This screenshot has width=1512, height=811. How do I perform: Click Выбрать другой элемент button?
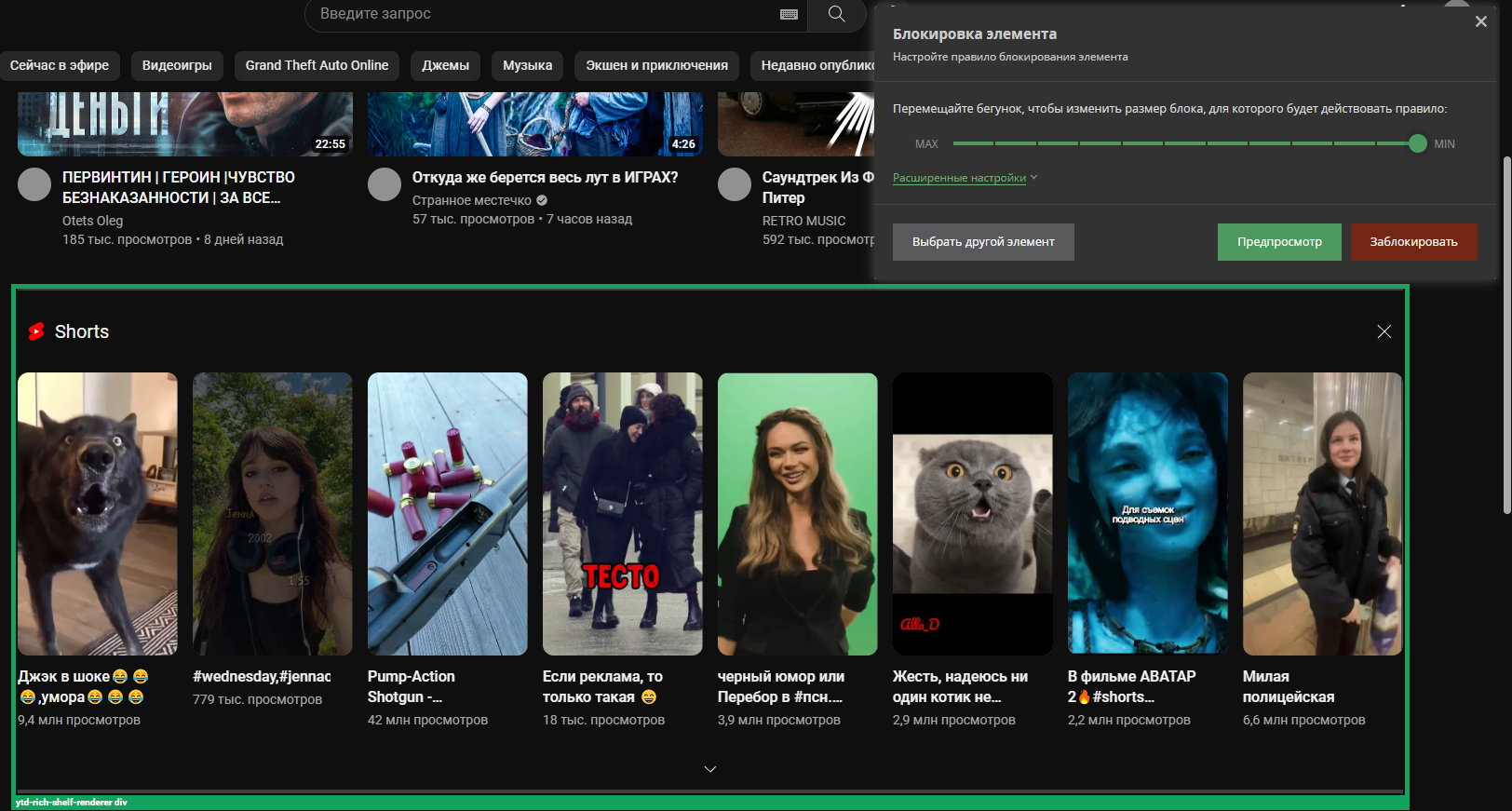[x=983, y=242]
